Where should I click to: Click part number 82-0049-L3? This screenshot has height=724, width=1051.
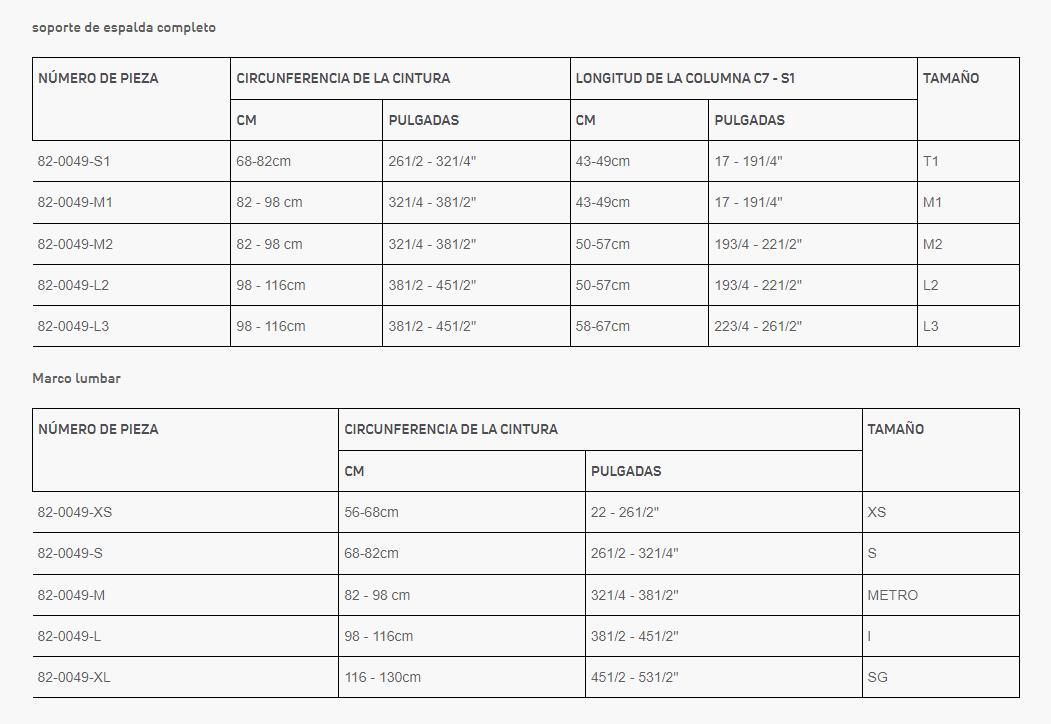point(73,326)
